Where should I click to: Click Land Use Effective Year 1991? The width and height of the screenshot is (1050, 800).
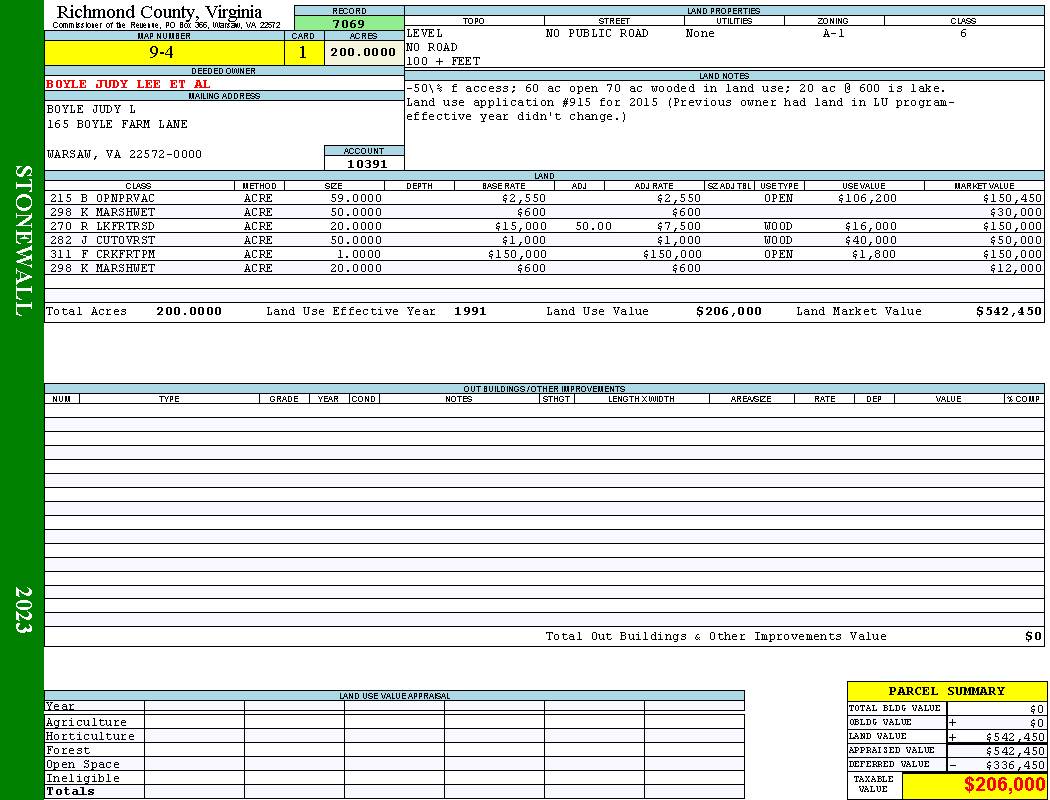pos(470,311)
